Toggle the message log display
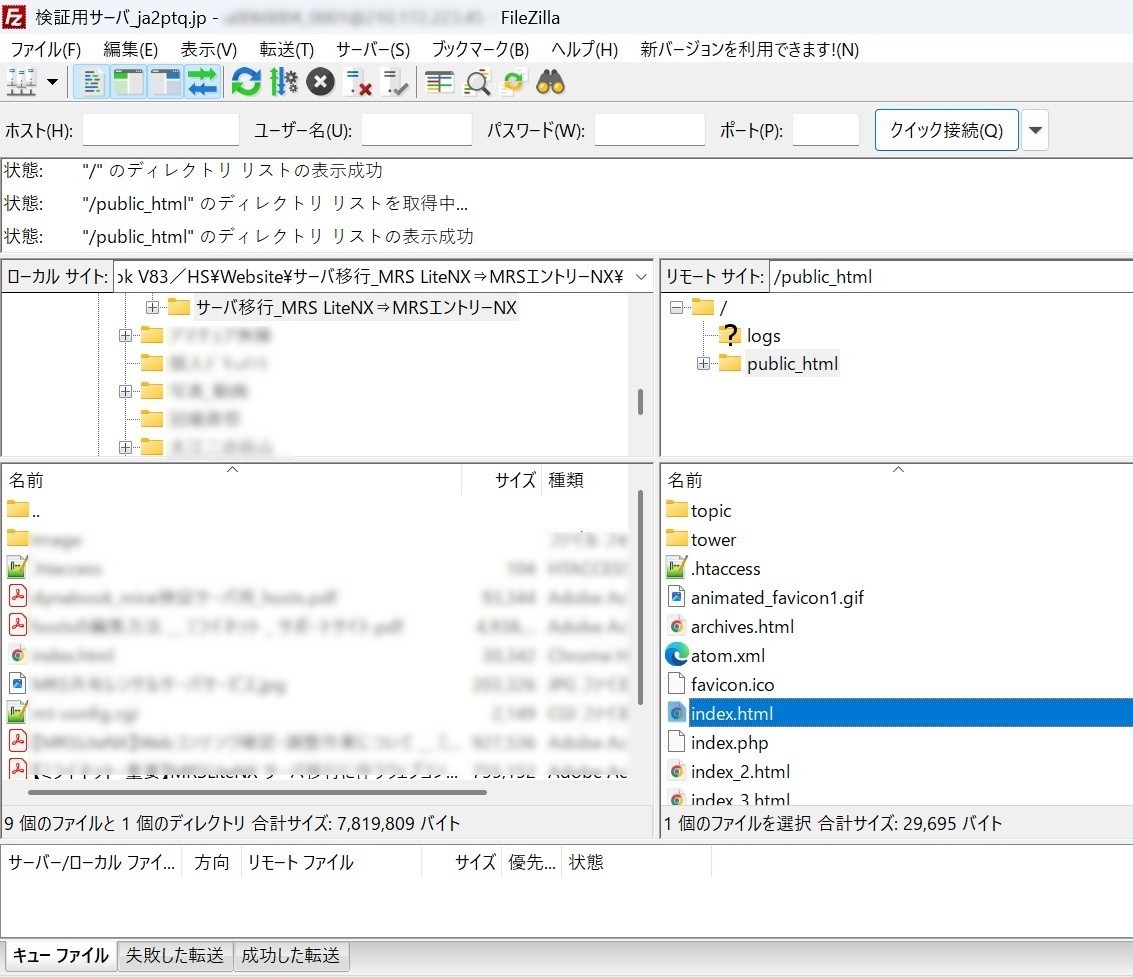Viewport: 1133px width, 977px height. (x=91, y=82)
